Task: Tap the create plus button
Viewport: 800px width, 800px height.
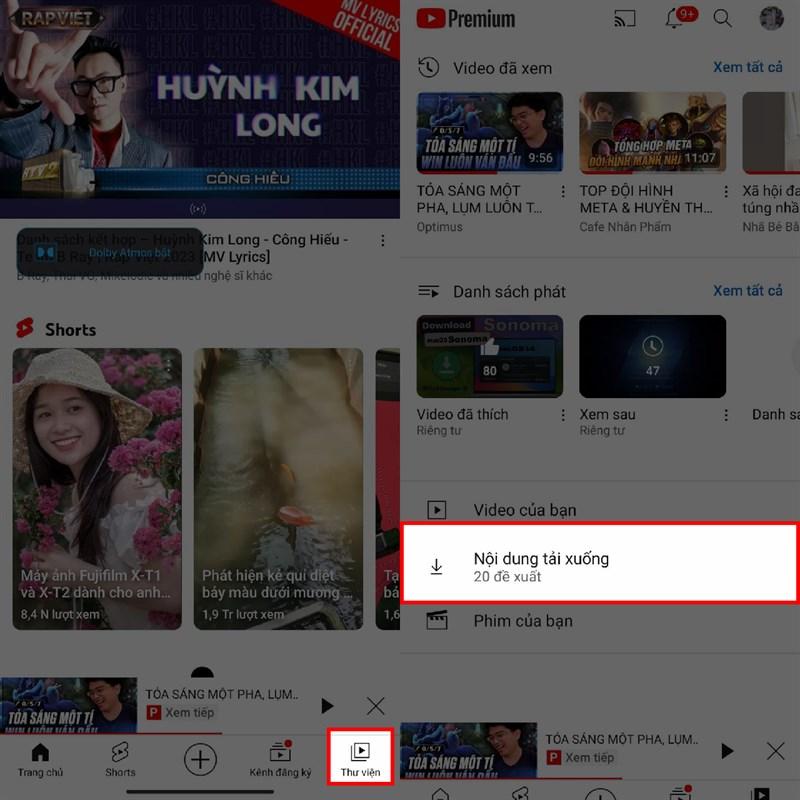Action: (x=200, y=759)
